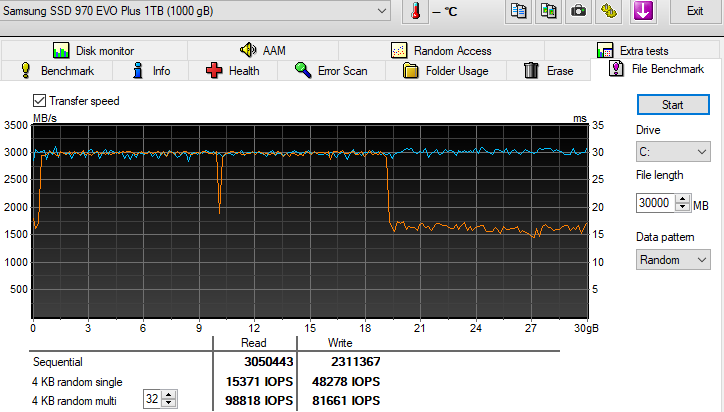Viewport: 724px width, 412px height.
Task: Click the 4 KB random multi label
Action: click(x=74, y=401)
